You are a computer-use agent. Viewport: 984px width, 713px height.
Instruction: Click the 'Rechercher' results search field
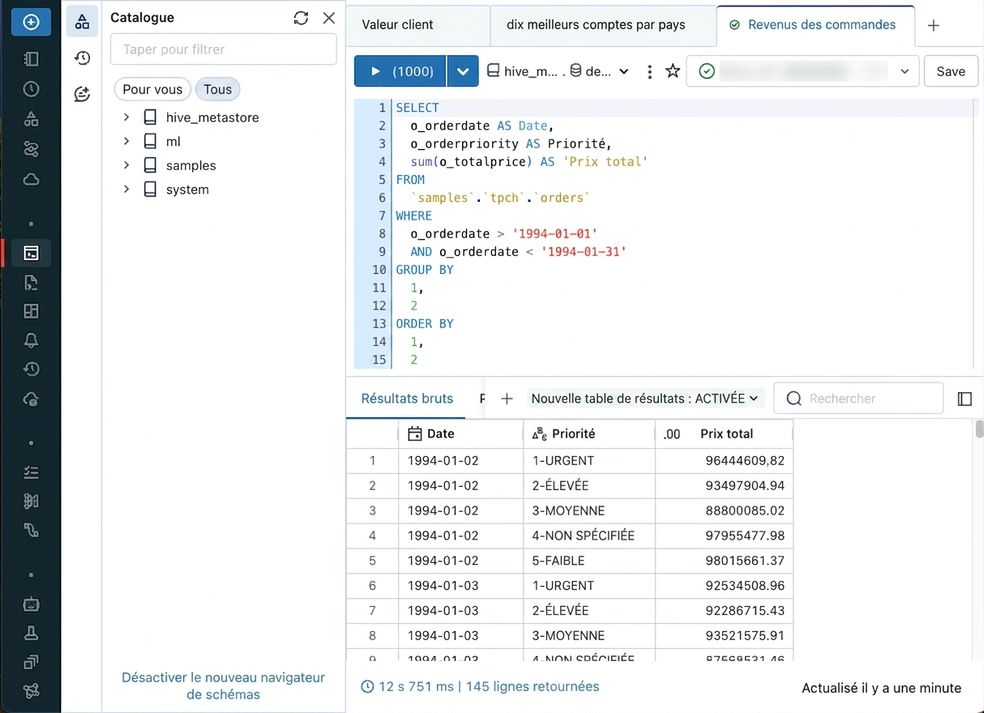858,399
